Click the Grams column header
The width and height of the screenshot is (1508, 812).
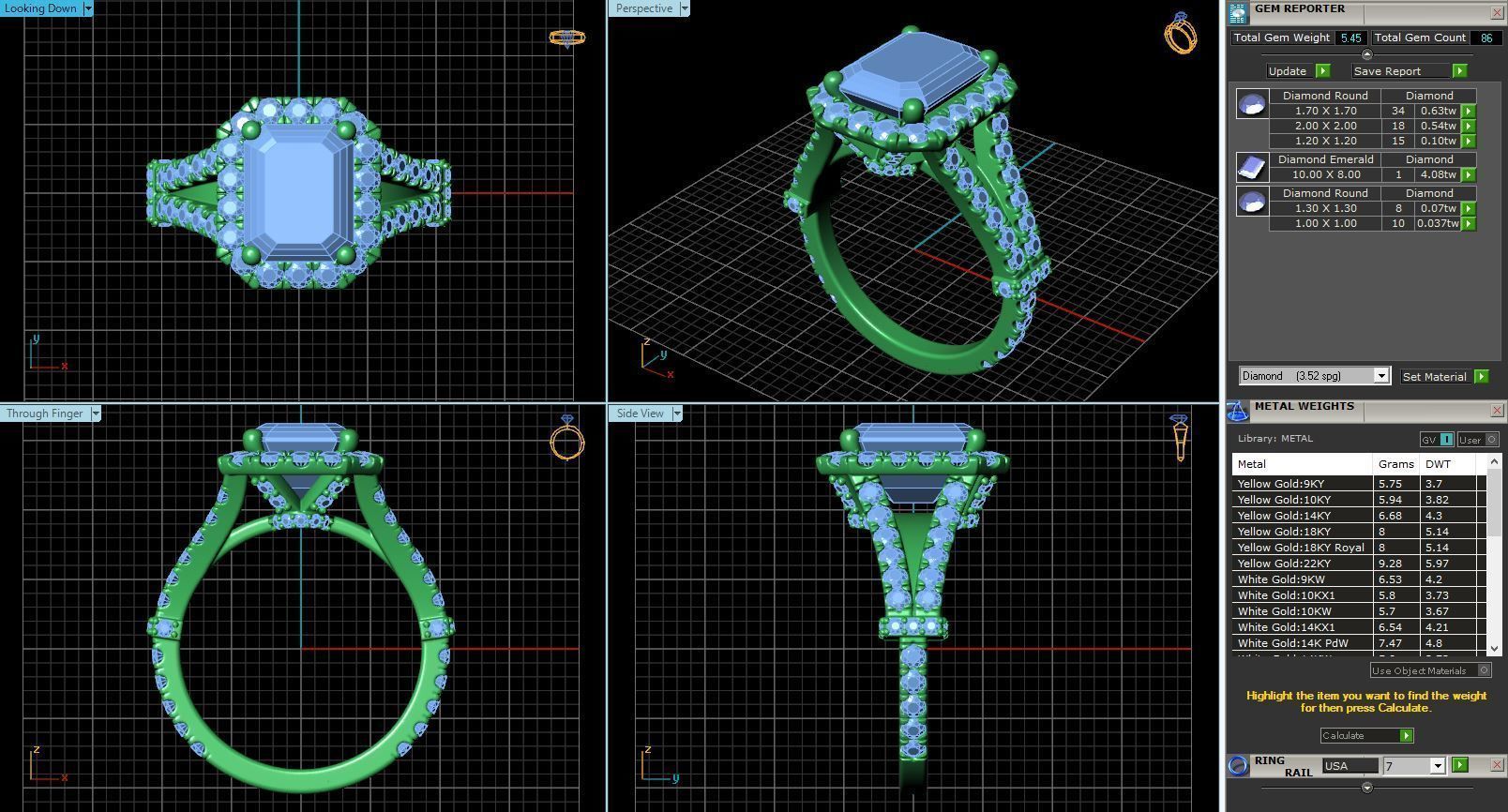pos(1396,464)
